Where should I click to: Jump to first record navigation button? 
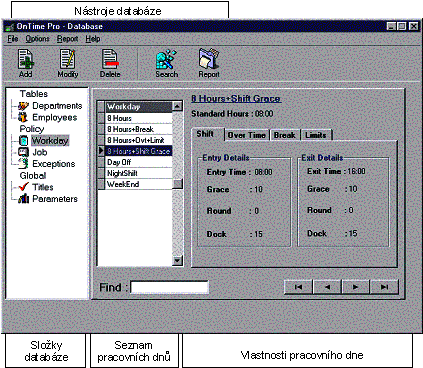click(x=298, y=287)
